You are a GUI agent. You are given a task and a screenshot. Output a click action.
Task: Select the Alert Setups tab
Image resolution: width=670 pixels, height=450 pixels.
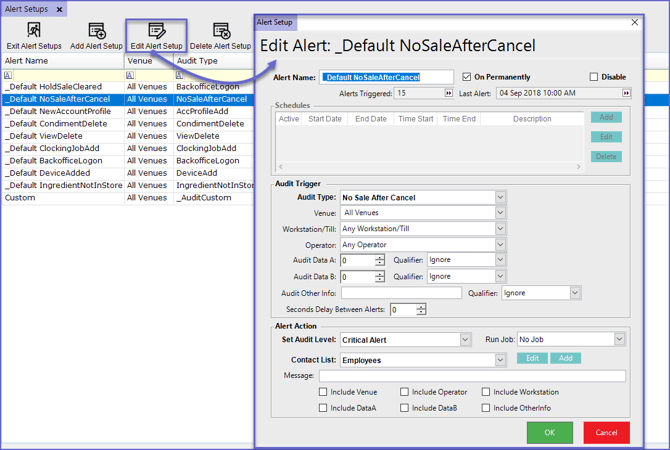[x=26, y=9]
